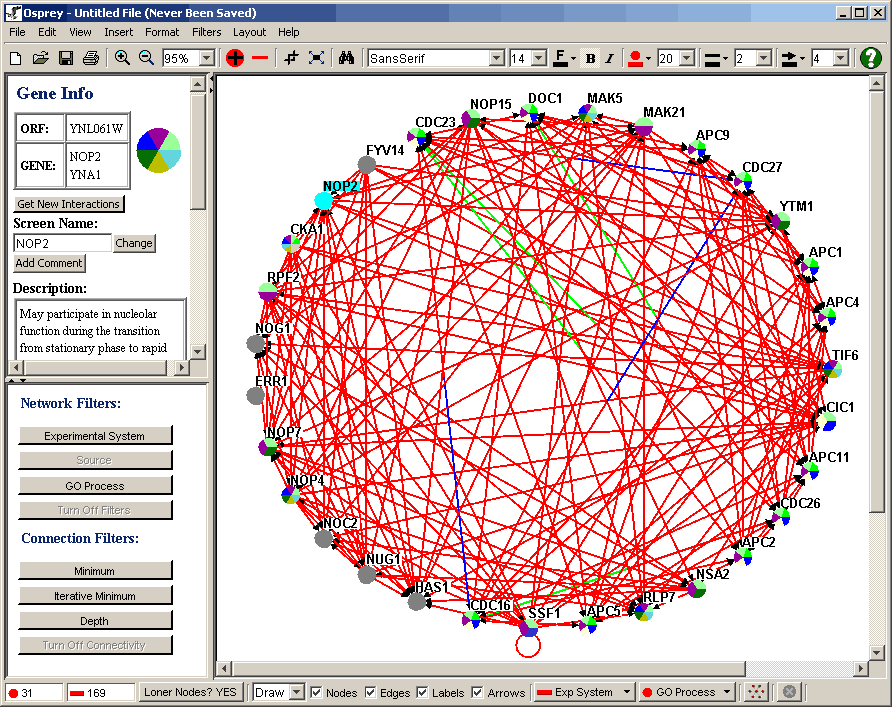Click the zoom out magnifier icon
The image size is (892, 707).
(x=146, y=58)
